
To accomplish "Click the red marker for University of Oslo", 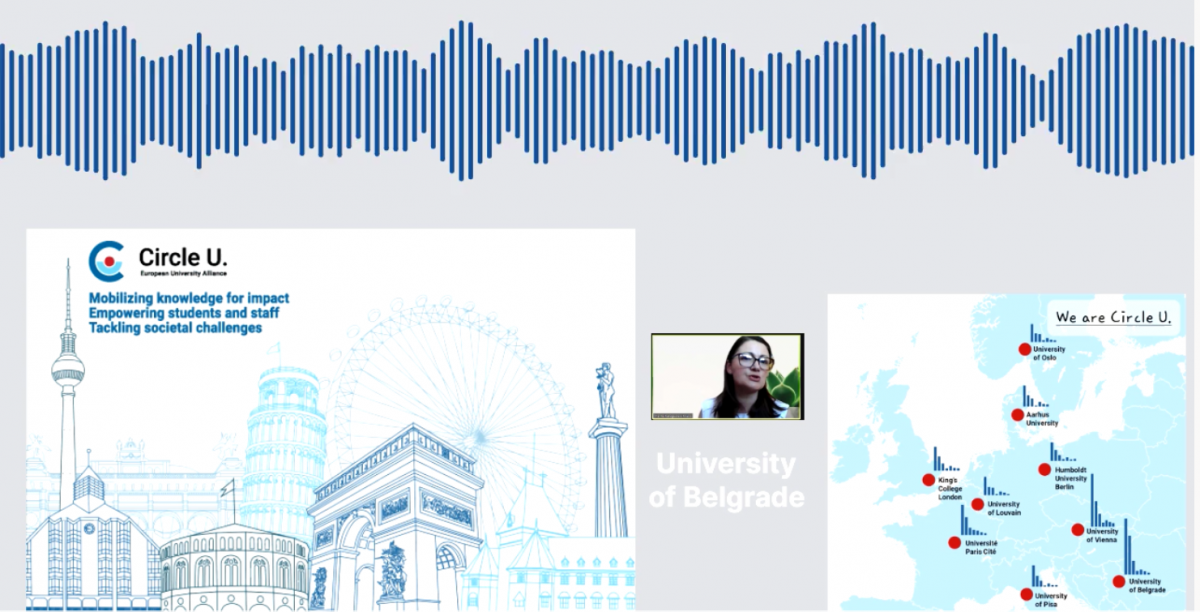I will 1024,349.
